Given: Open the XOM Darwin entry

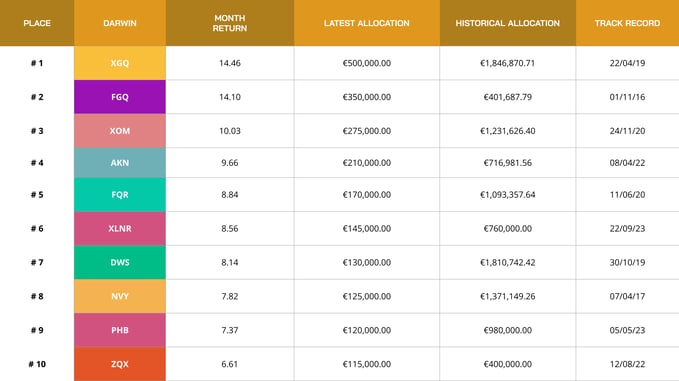Looking at the screenshot, I should (120, 131).
